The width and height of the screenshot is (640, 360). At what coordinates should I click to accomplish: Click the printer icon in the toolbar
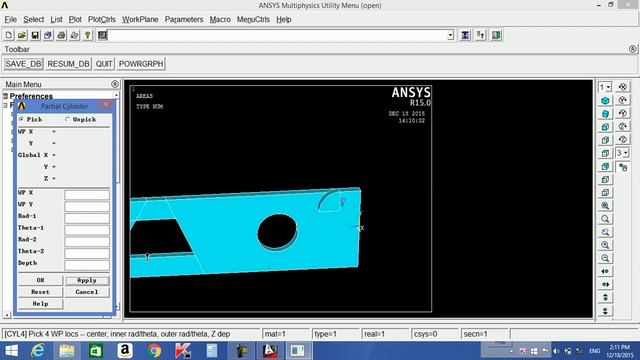tap(61, 35)
